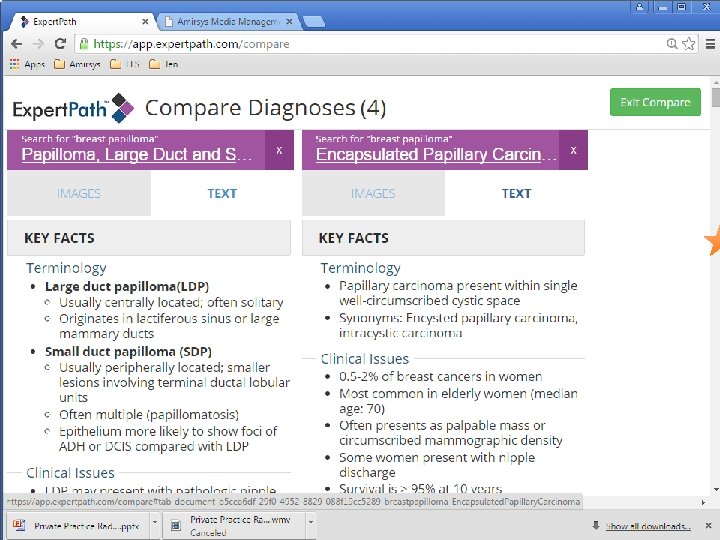
Task: Remove Encapsulated Papillary Carcinoma column
Action: [x=573, y=150]
